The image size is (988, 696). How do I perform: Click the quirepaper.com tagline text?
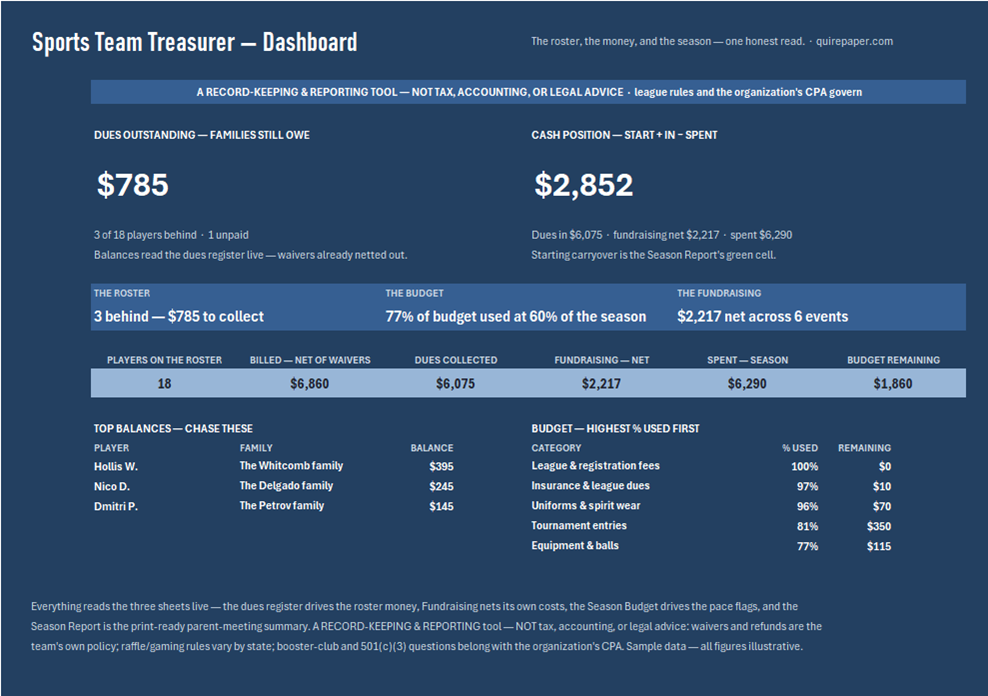click(x=711, y=42)
